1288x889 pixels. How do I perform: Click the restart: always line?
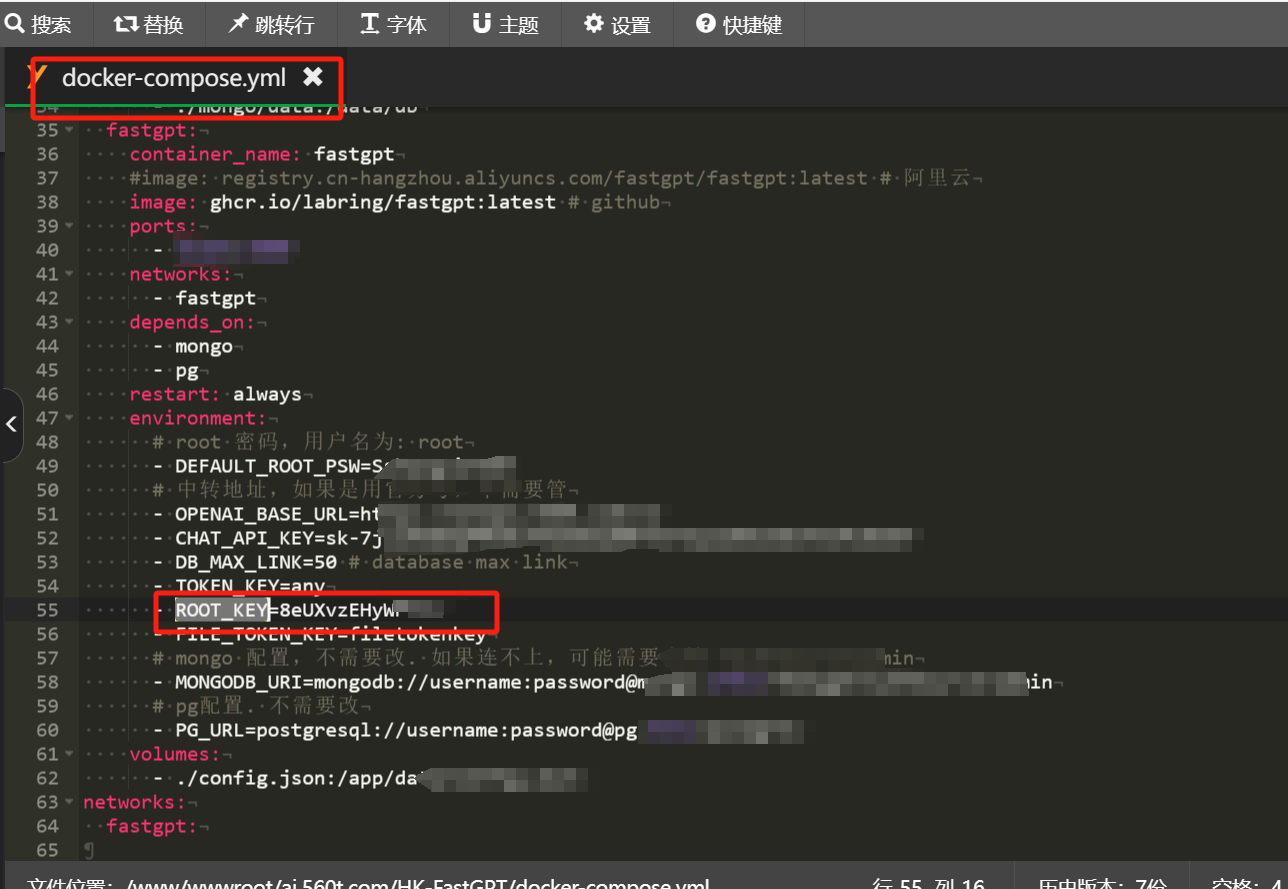tap(215, 394)
